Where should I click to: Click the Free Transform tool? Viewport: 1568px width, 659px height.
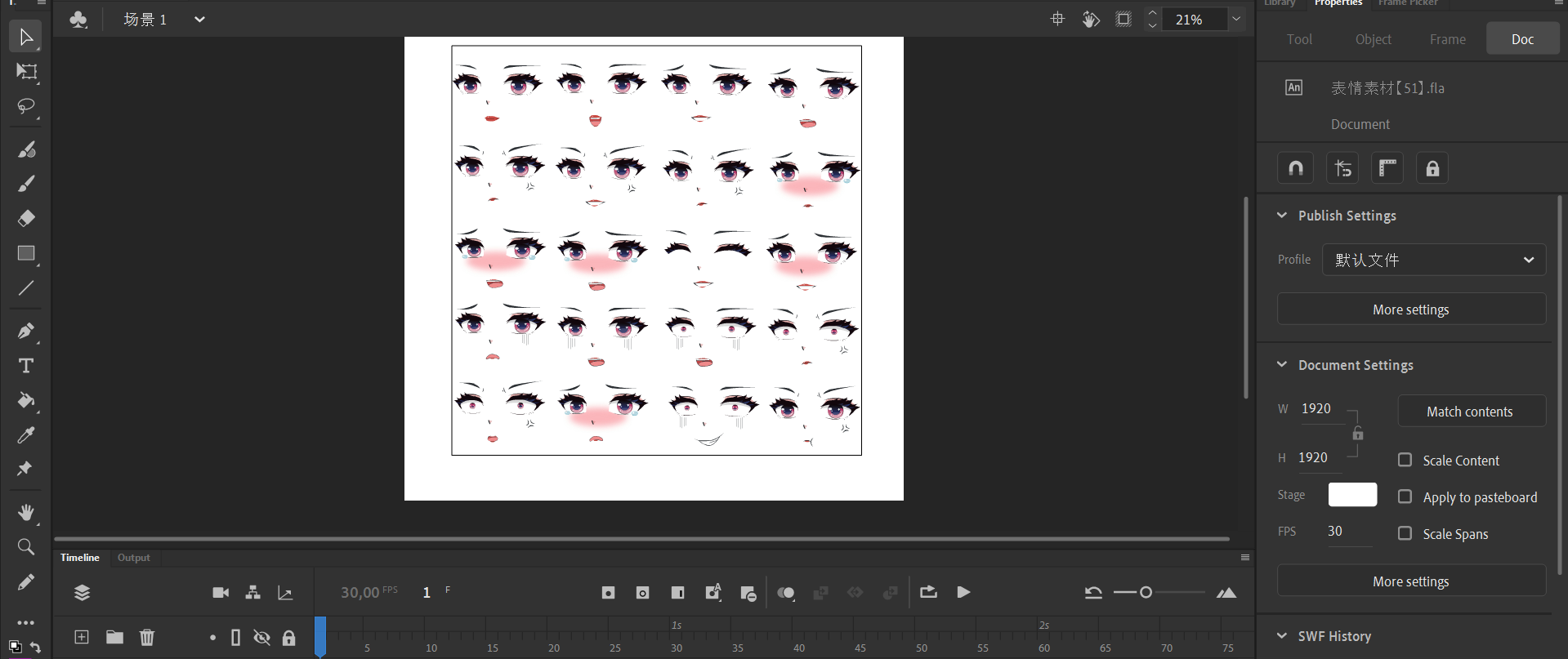pos(25,72)
